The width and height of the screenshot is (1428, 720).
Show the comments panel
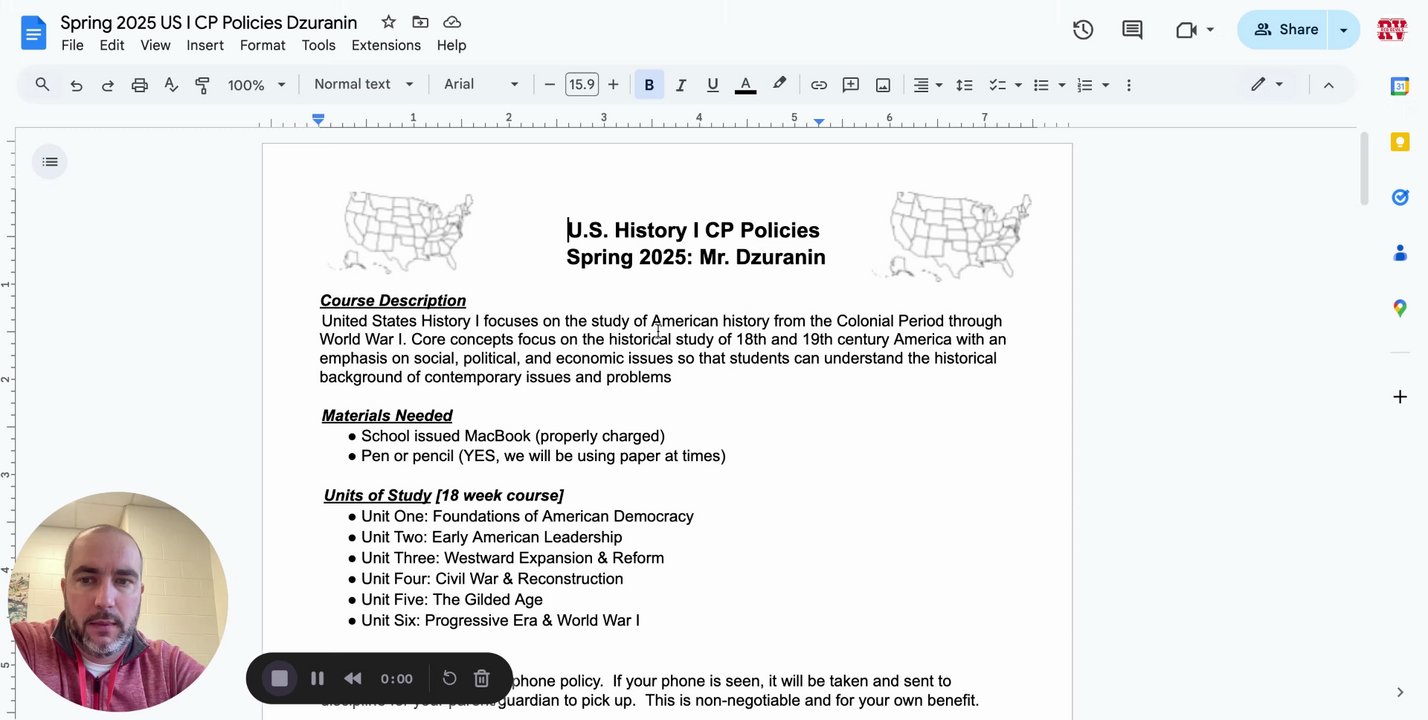[x=1132, y=30]
